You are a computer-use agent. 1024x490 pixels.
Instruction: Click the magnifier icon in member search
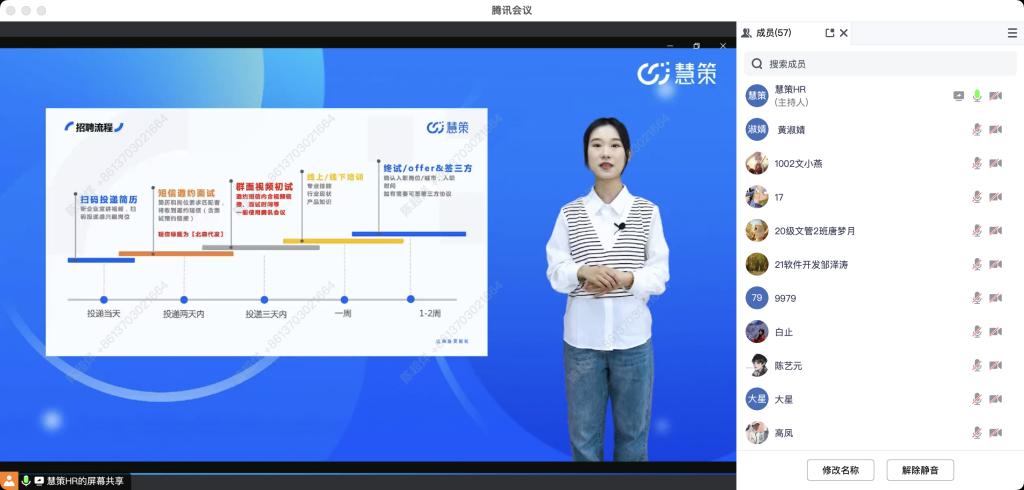tap(758, 64)
